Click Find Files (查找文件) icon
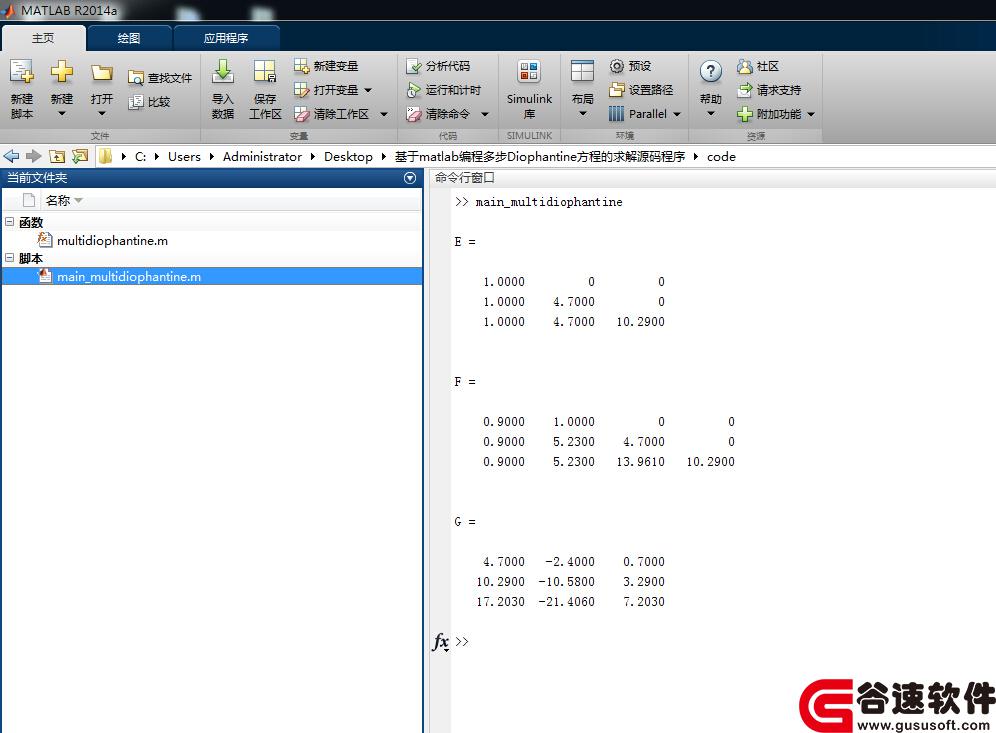This screenshot has width=996, height=733. click(x=136, y=77)
